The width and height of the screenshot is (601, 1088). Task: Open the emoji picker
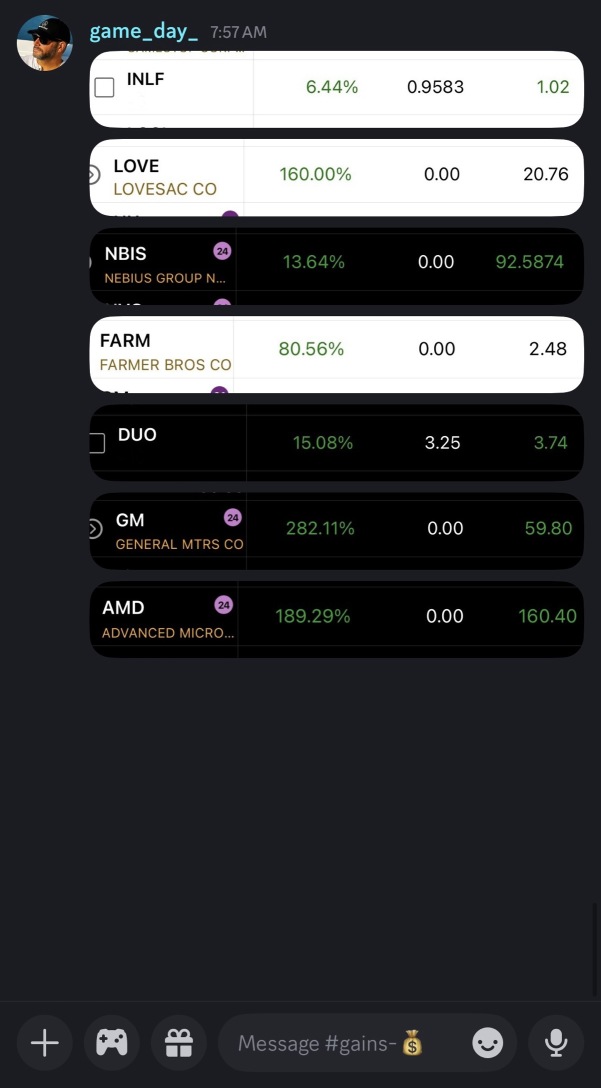point(487,1043)
